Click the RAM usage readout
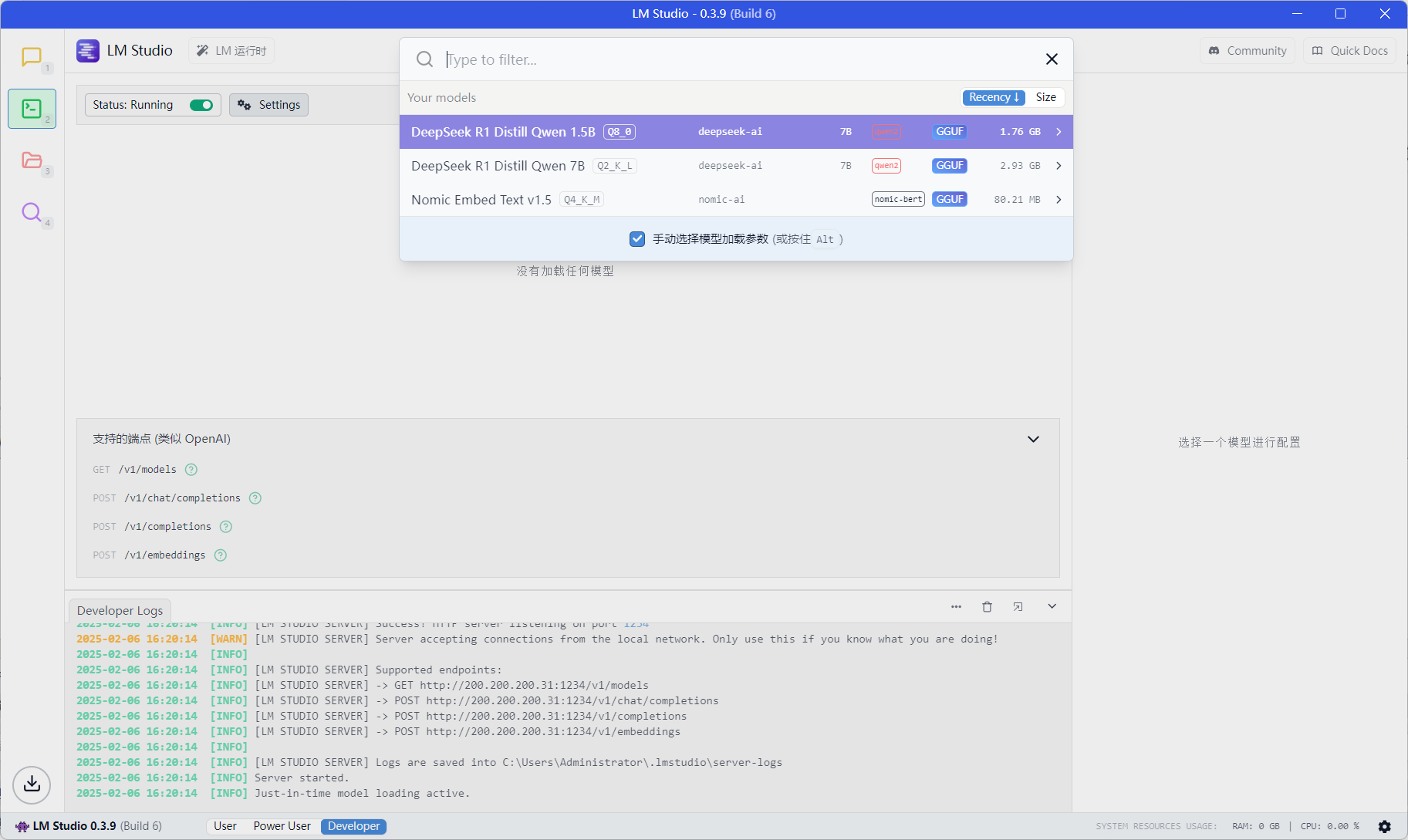 pos(1255,826)
